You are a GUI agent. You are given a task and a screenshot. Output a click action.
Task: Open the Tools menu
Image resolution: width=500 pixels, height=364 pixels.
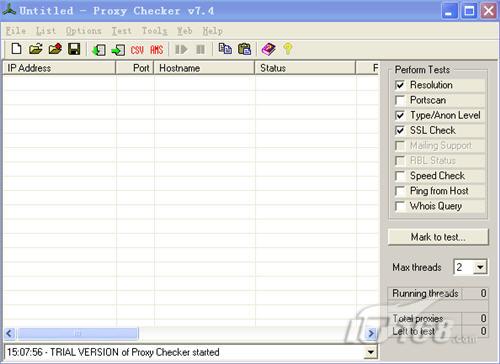pos(154,31)
